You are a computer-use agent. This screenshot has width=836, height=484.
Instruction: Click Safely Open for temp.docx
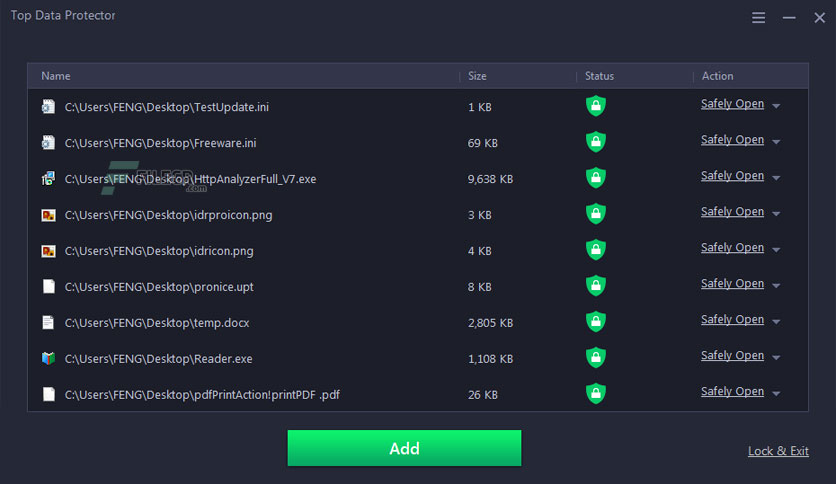point(732,319)
